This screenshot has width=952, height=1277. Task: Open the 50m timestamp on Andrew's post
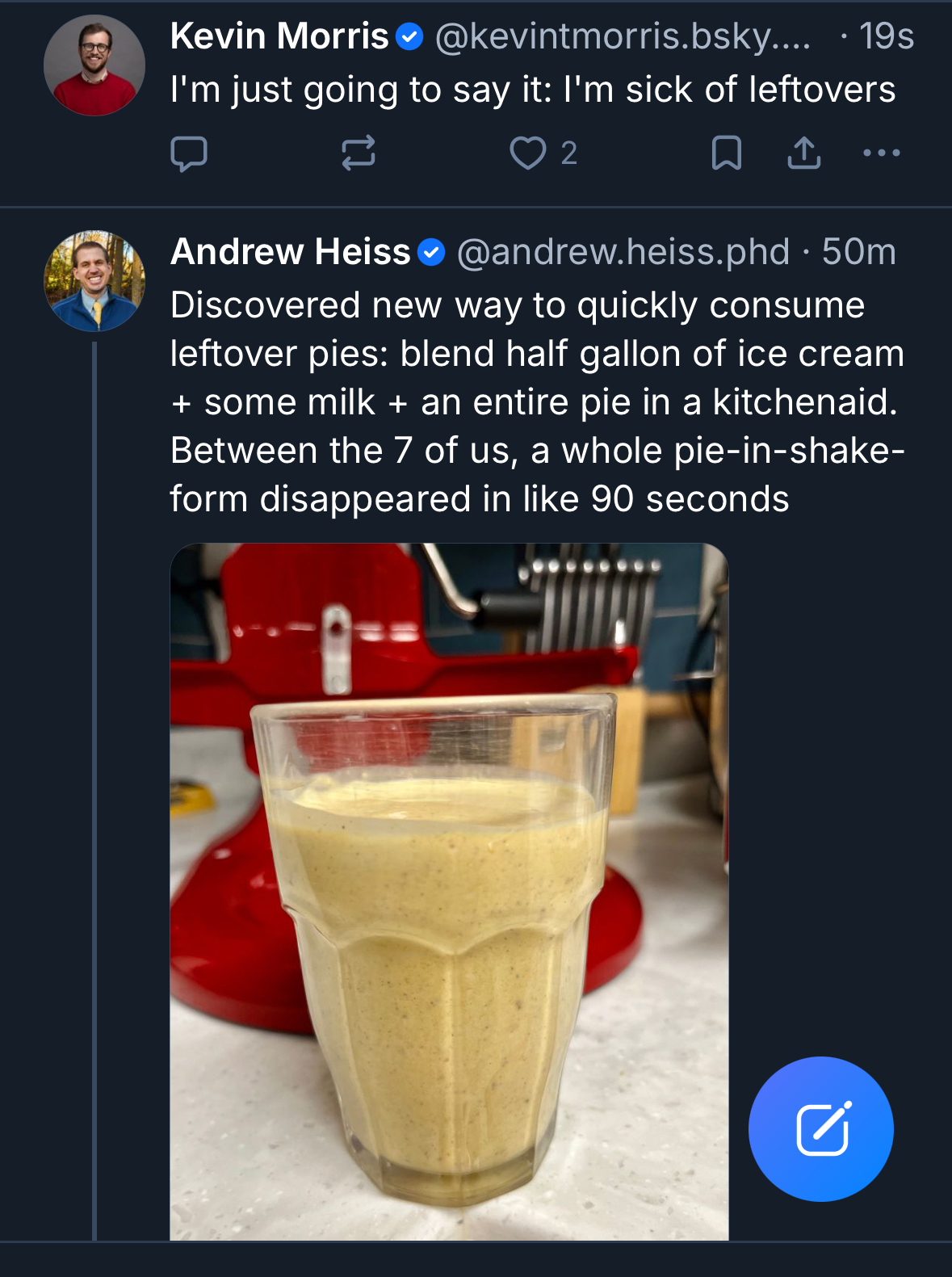tap(858, 252)
